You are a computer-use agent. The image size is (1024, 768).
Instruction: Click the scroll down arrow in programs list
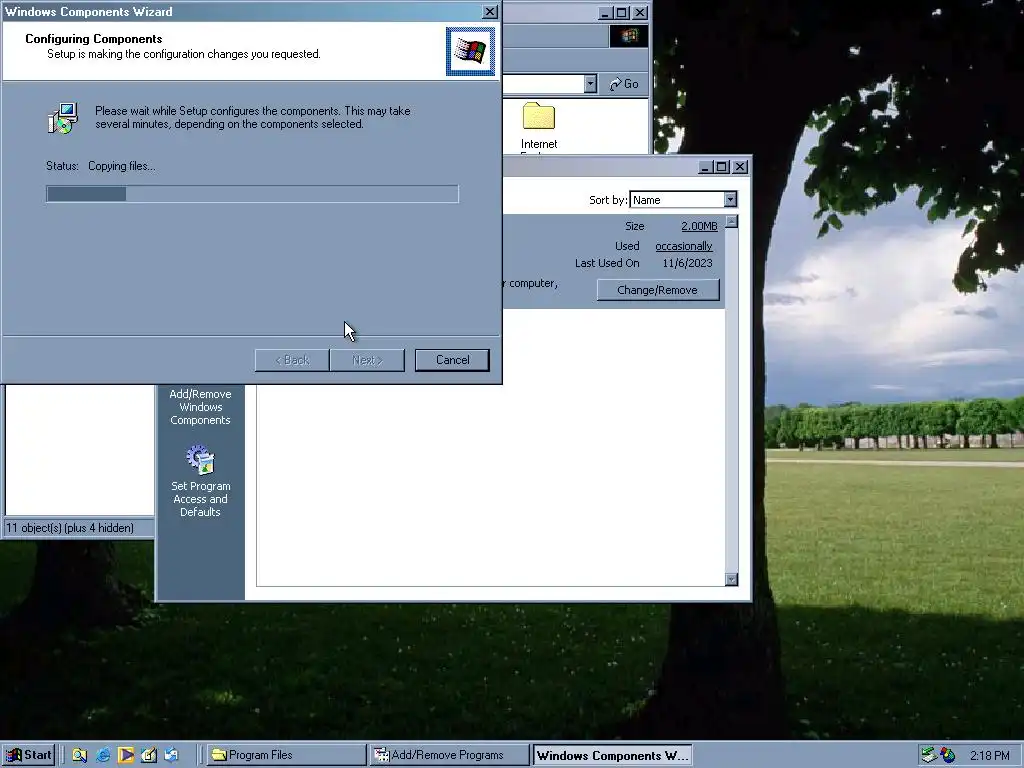coord(731,579)
